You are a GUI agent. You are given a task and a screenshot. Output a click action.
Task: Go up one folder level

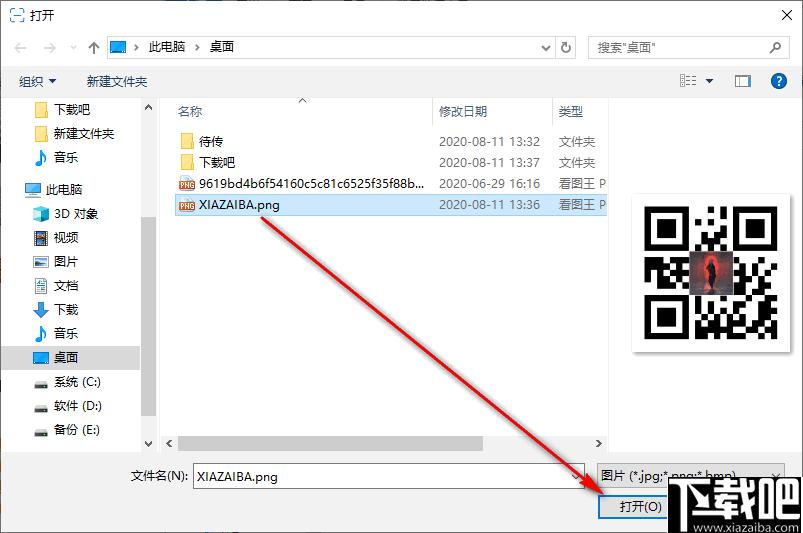pyautogui.click(x=94, y=48)
